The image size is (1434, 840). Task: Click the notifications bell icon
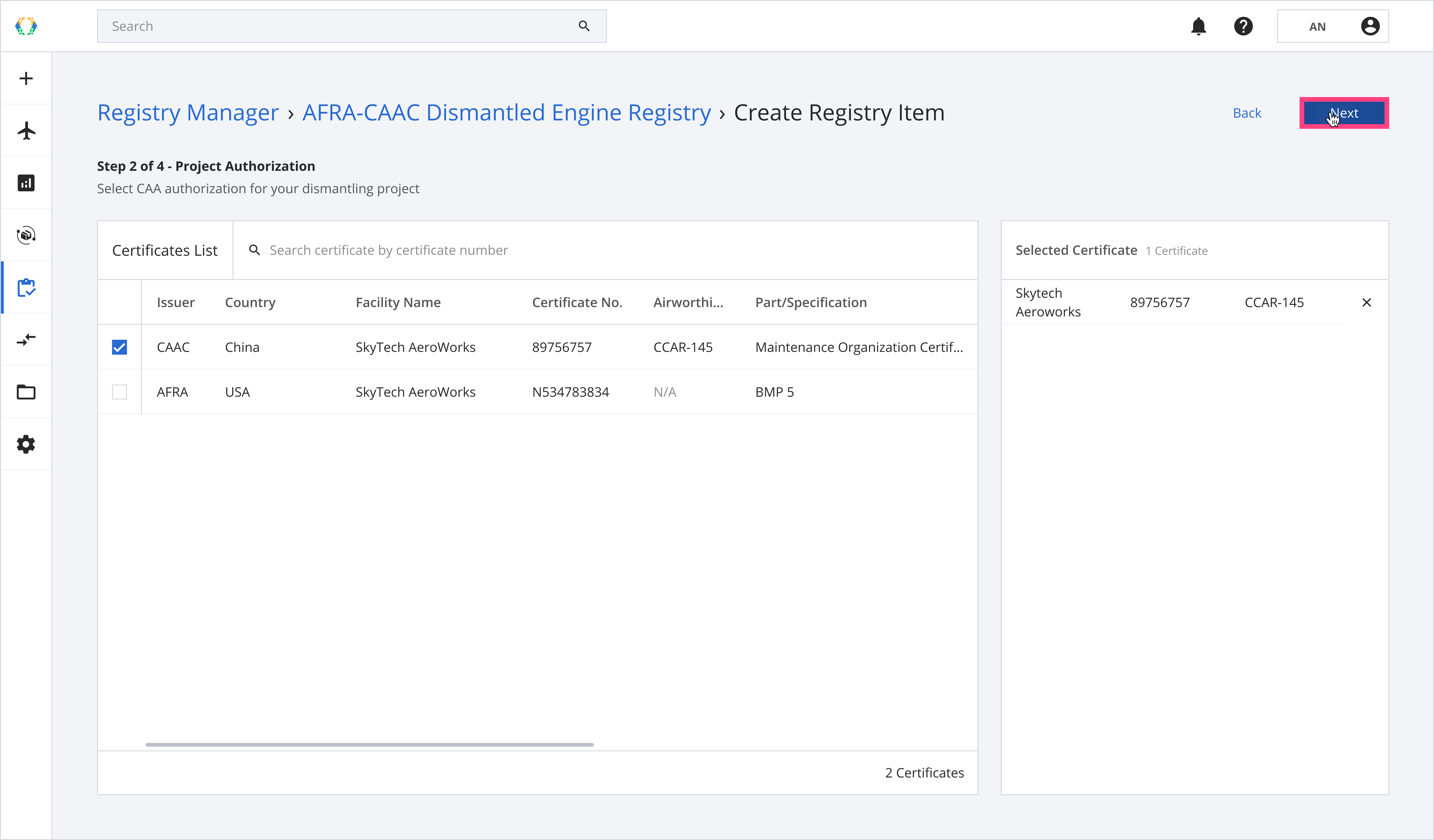coord(1199,26)
